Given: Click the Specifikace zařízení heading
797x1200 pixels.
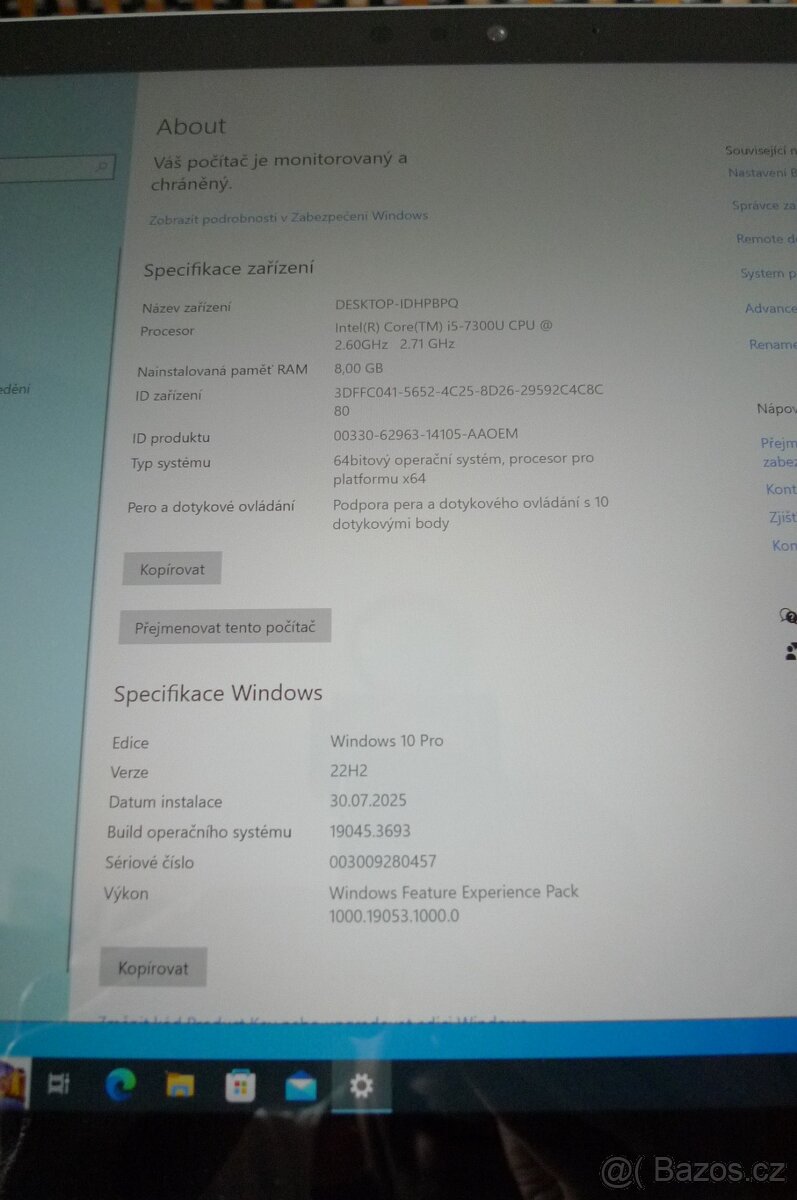Looking at the screenshot, I should point(228,269).
